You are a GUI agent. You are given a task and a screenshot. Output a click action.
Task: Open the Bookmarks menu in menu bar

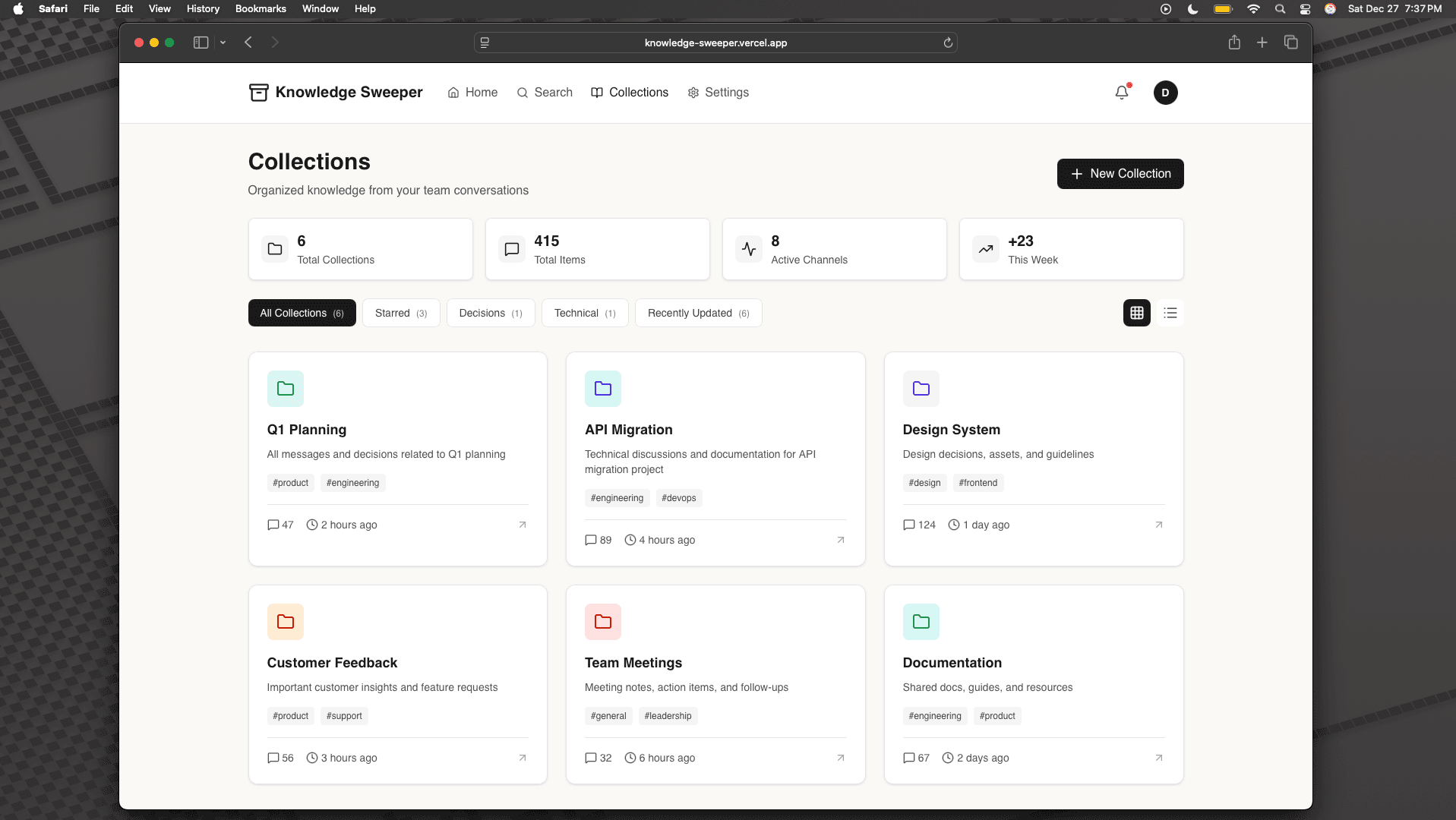[261, 8]
